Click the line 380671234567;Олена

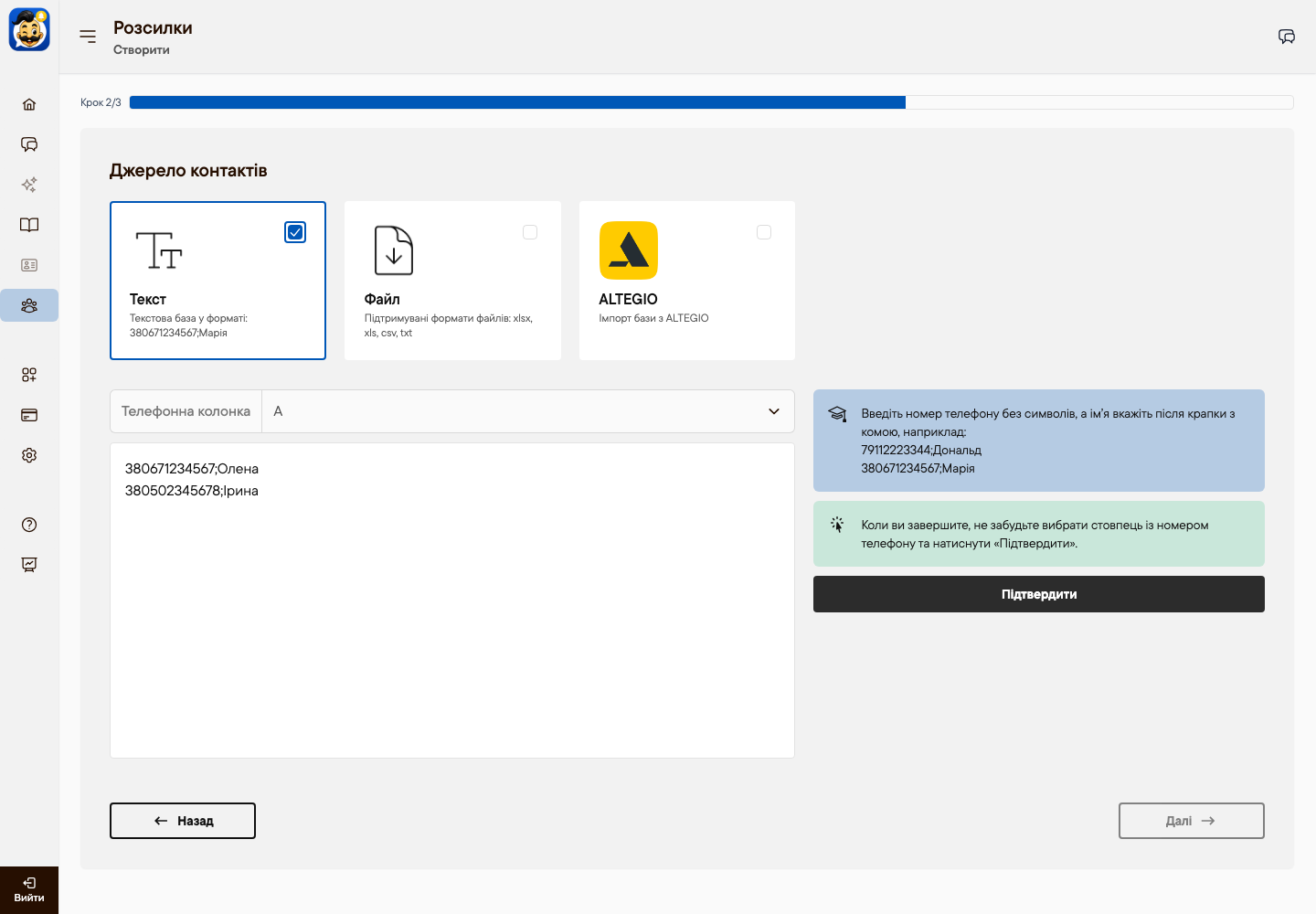(x=192, y=469)
